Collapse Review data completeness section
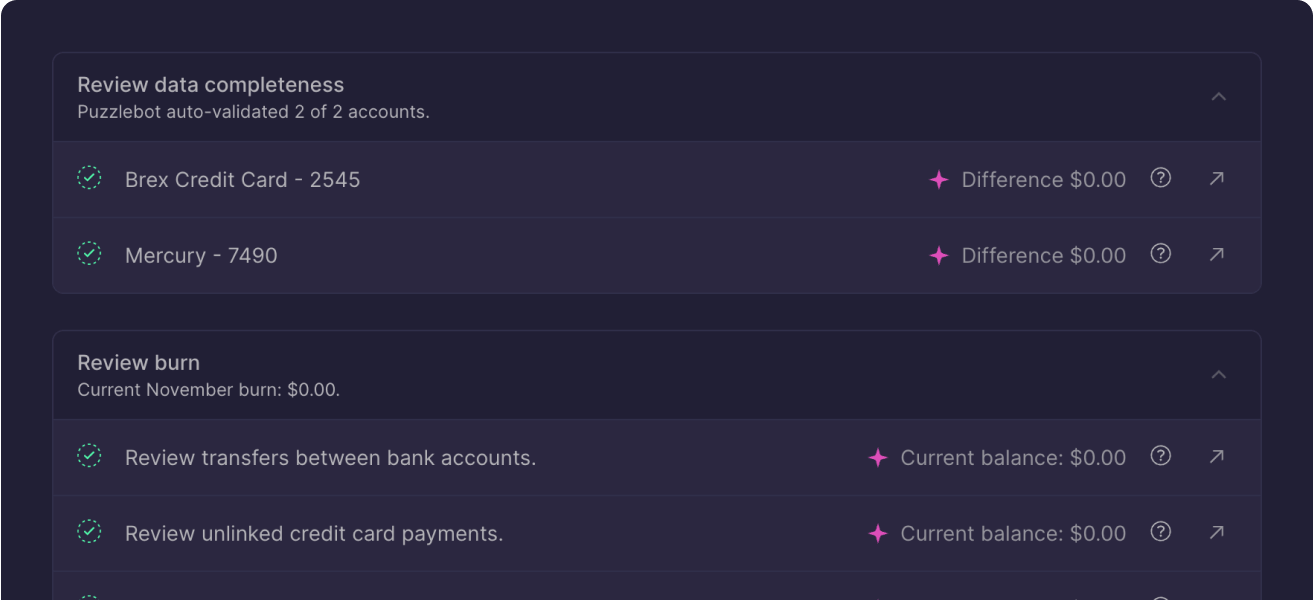 [x=1218, y=97]
